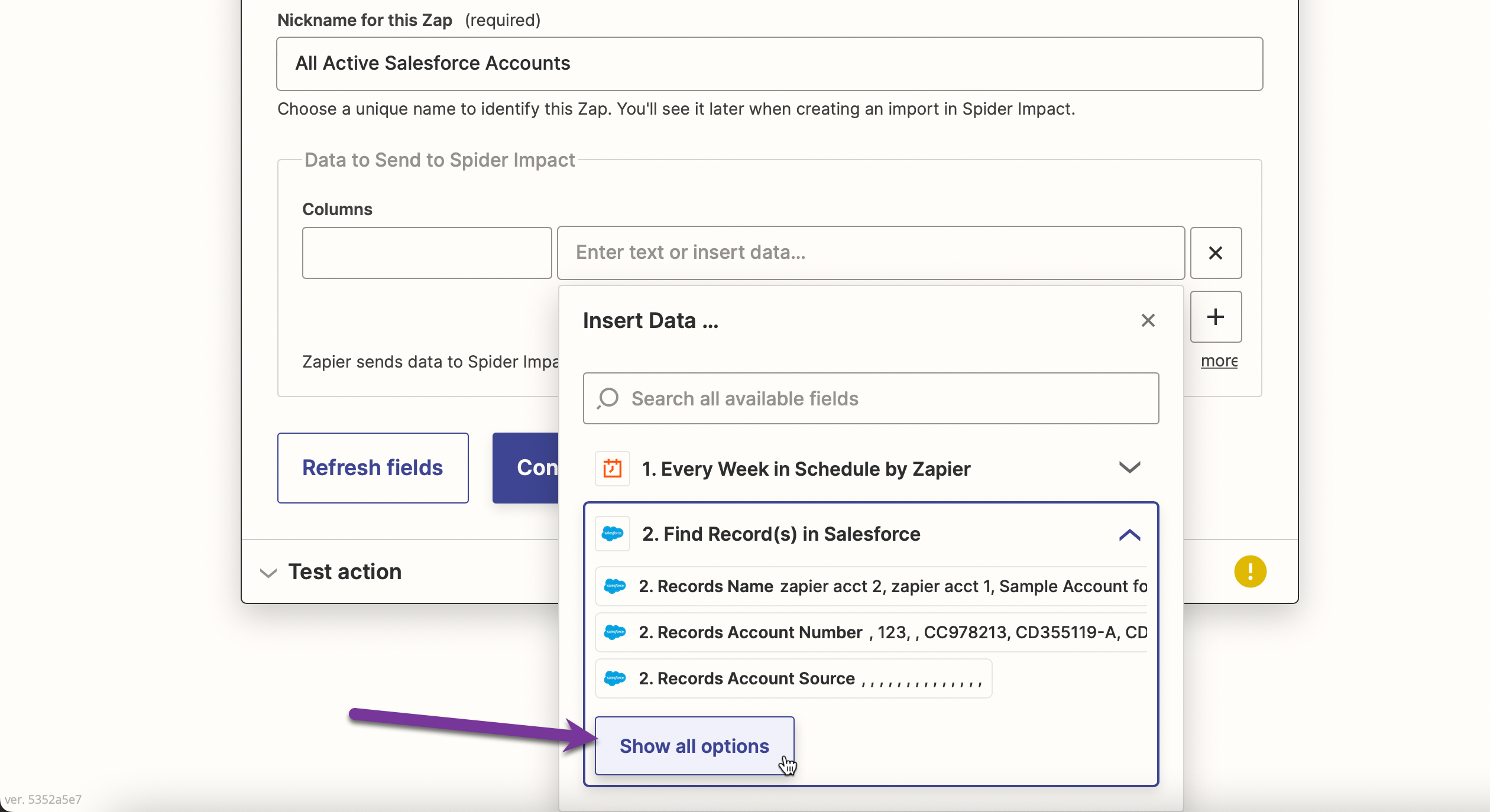Click the Data to Send to Spider Impact legend
The width and height of the screenshot is (1490, 812).
[x=439, y=160]
